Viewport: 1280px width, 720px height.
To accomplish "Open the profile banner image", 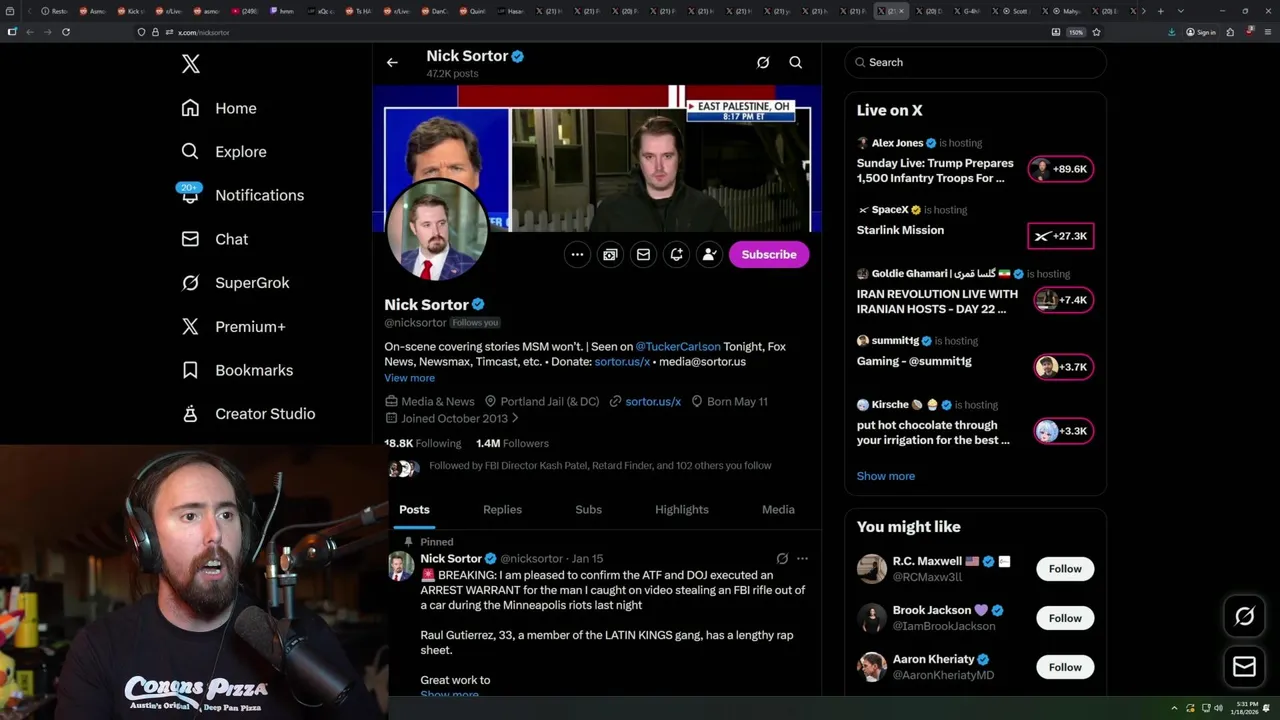I will coord(598,158).
